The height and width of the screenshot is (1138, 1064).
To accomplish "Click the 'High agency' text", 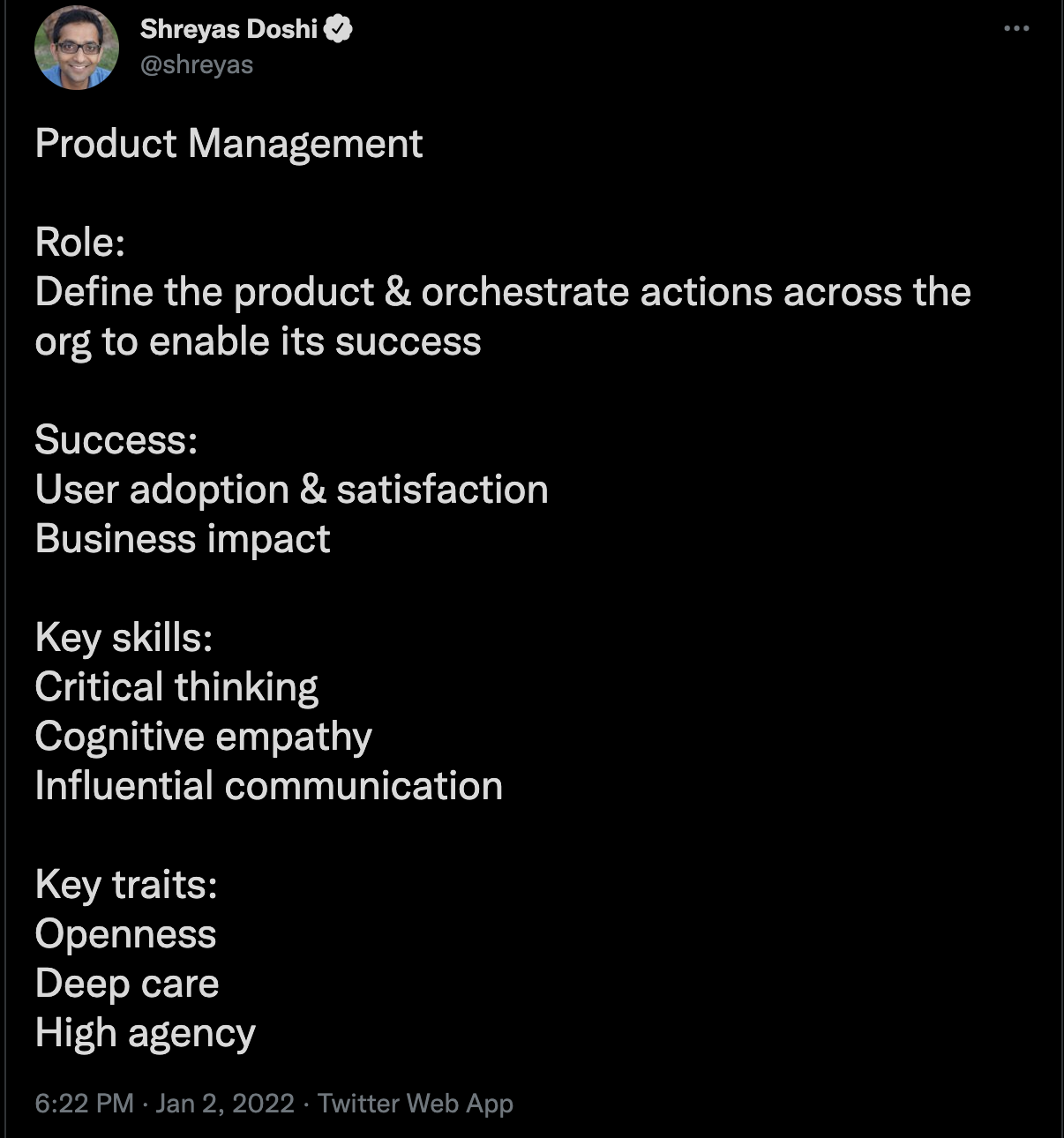I will pos(146,1033).
